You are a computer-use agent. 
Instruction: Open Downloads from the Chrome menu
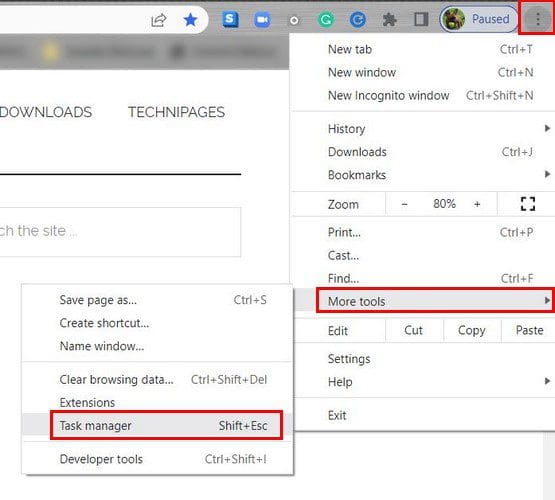pos(423,152)
